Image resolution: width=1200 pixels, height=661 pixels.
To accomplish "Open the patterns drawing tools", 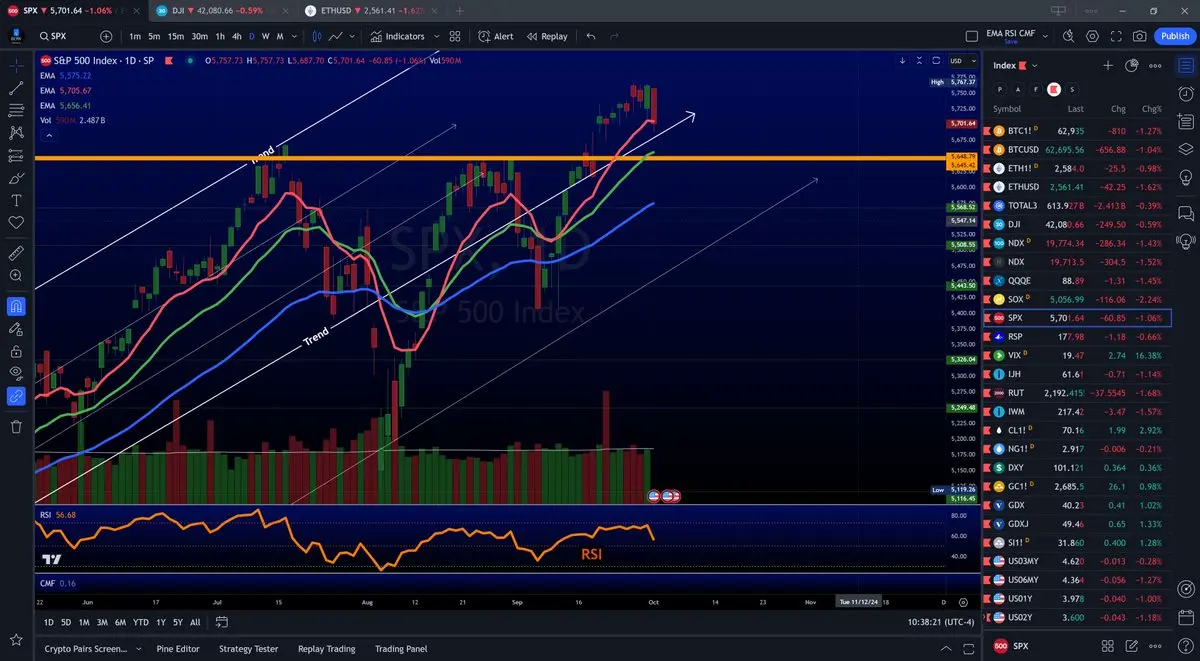I will click(x=16, y=132).
